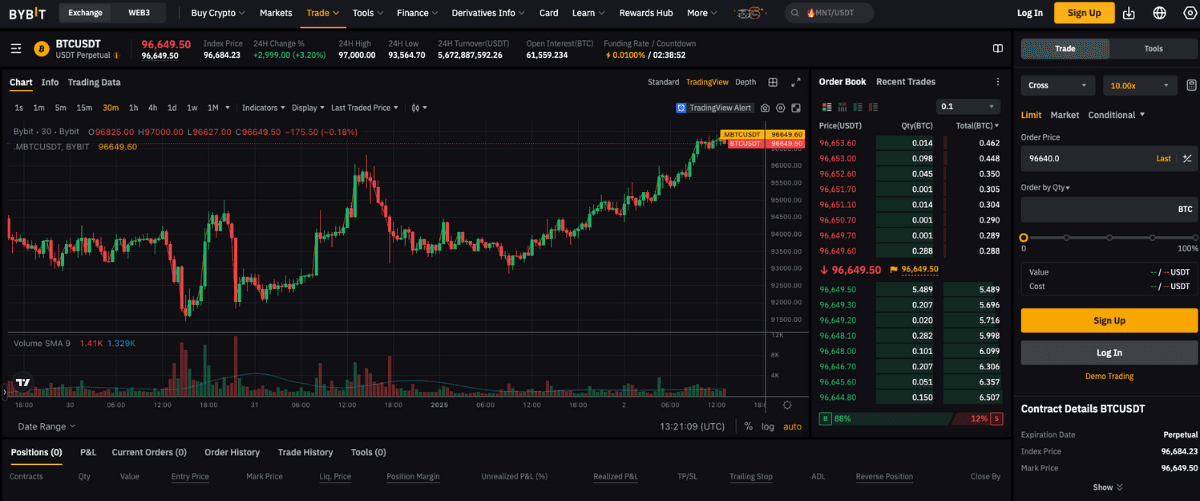
Task: Click the order book three-dot menu
Action: coord(997,82)
